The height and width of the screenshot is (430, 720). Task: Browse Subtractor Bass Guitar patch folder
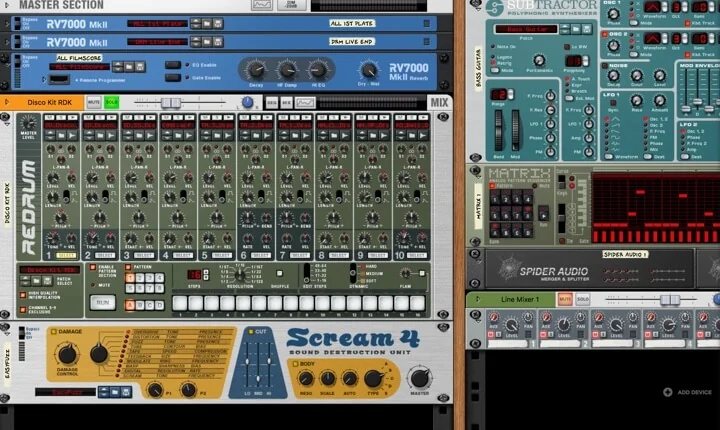click(x=576, y=29)
